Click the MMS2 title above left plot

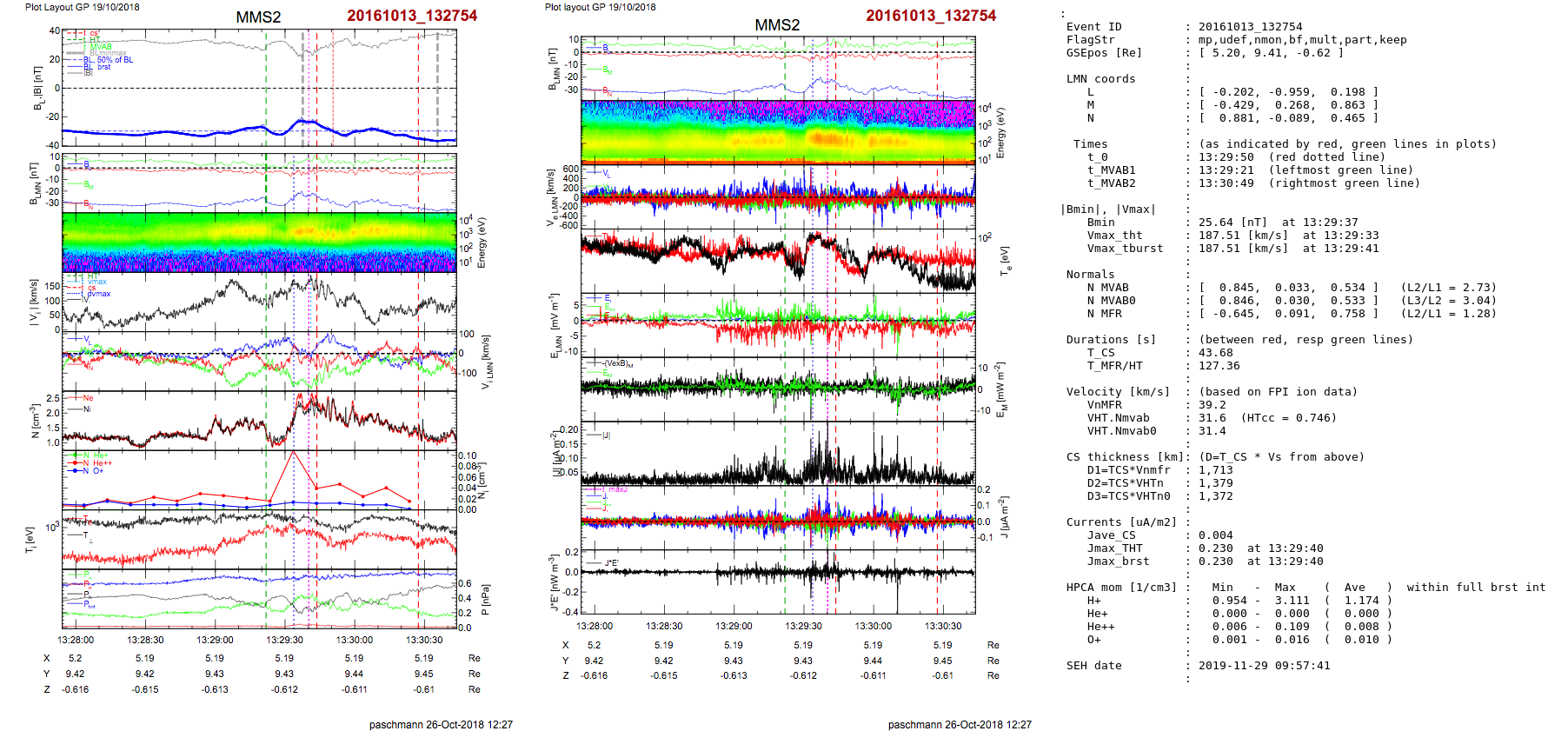[258, 17]
